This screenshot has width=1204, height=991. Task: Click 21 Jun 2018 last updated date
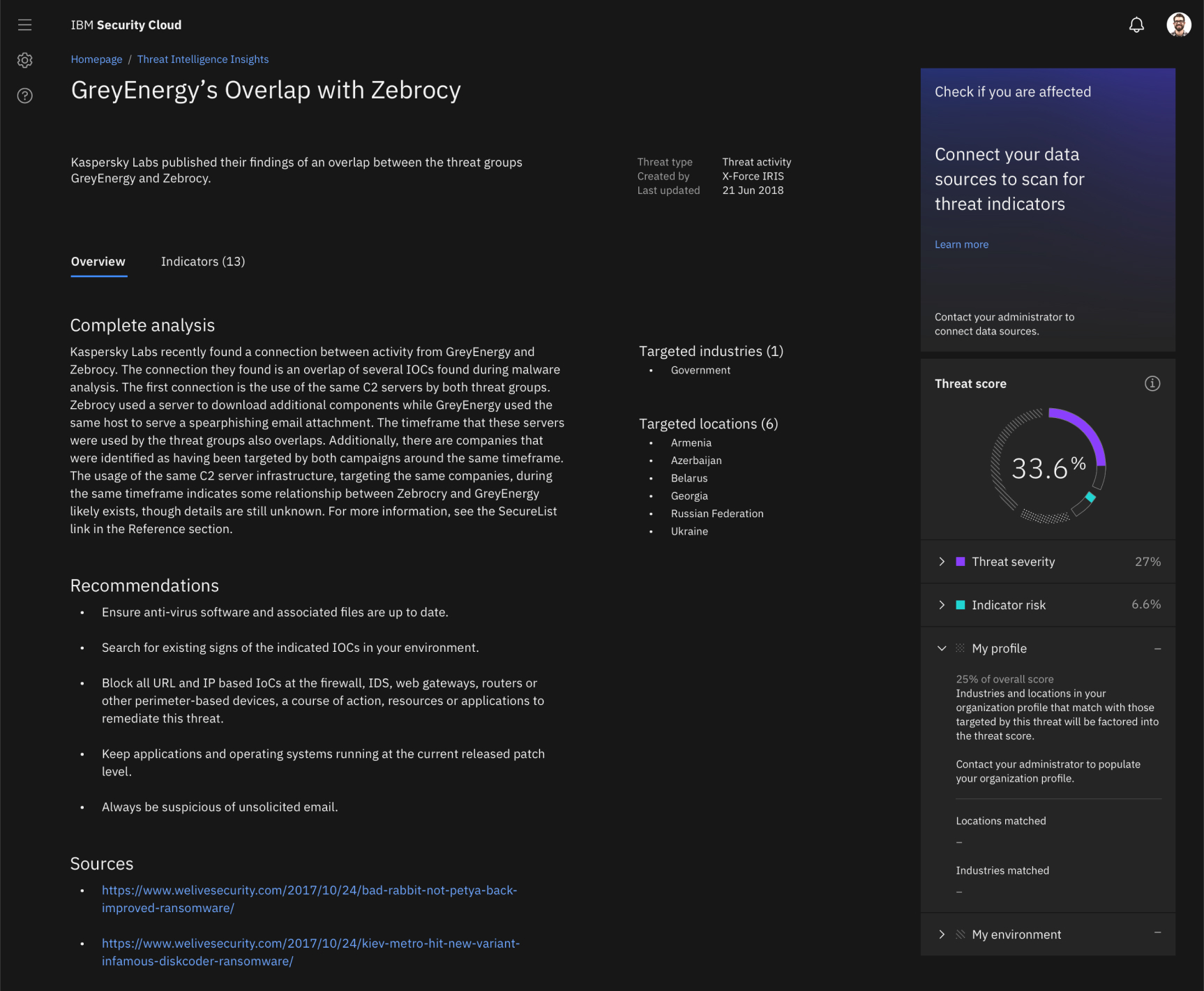tap(753, 191)
